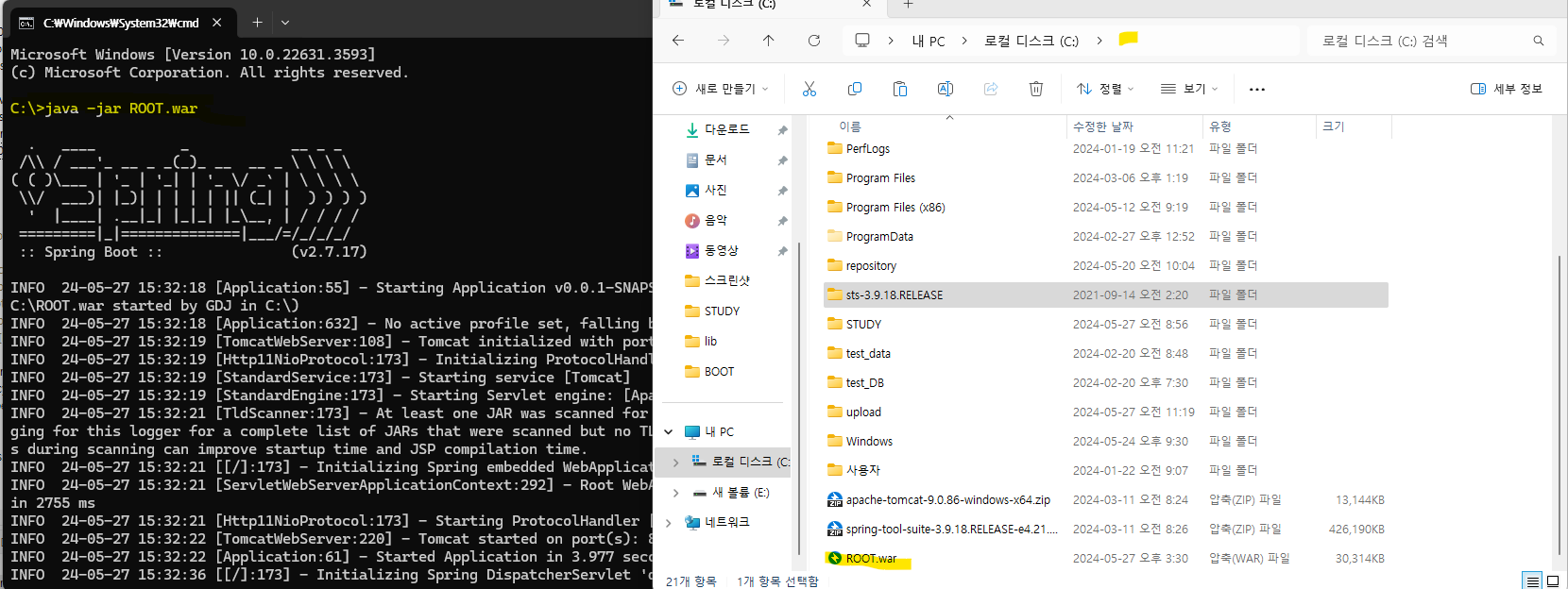Click the Rename icon in the toolbar

click(x=946, y=89)
